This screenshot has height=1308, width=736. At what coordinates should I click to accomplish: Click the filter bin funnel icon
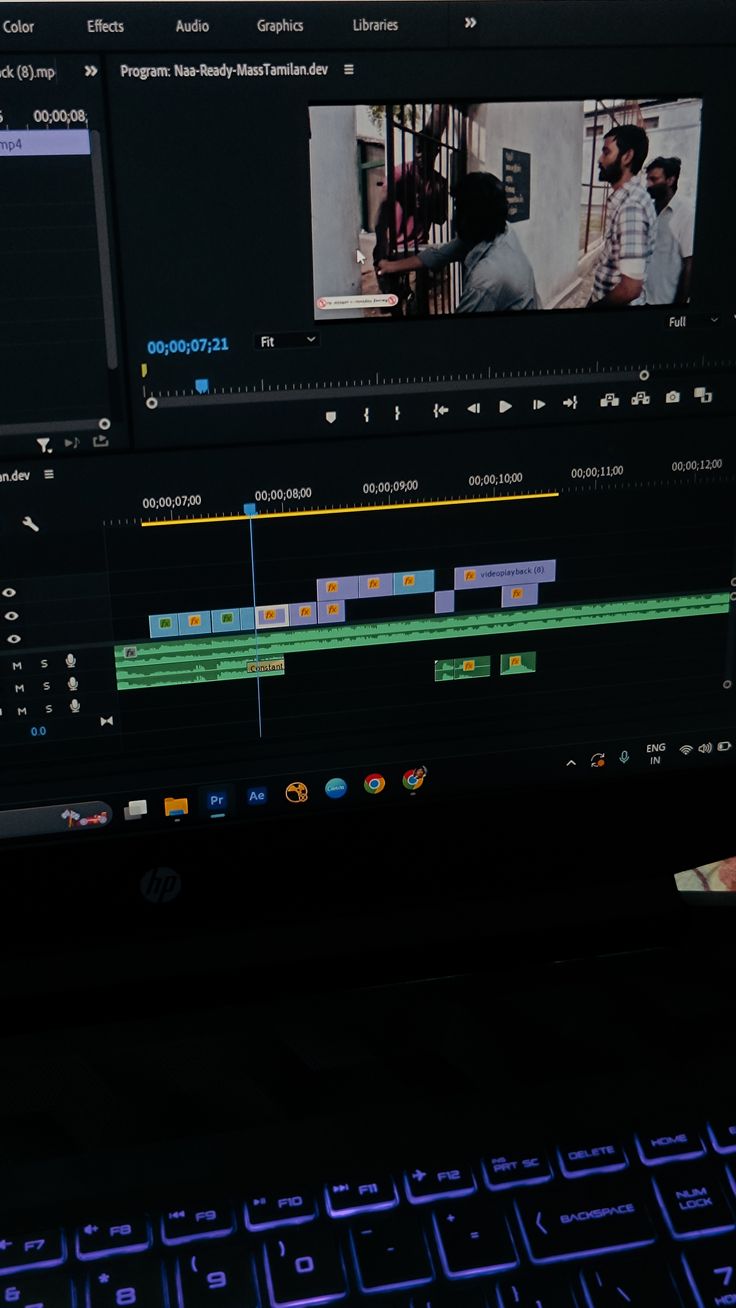(x=44, y=445)
